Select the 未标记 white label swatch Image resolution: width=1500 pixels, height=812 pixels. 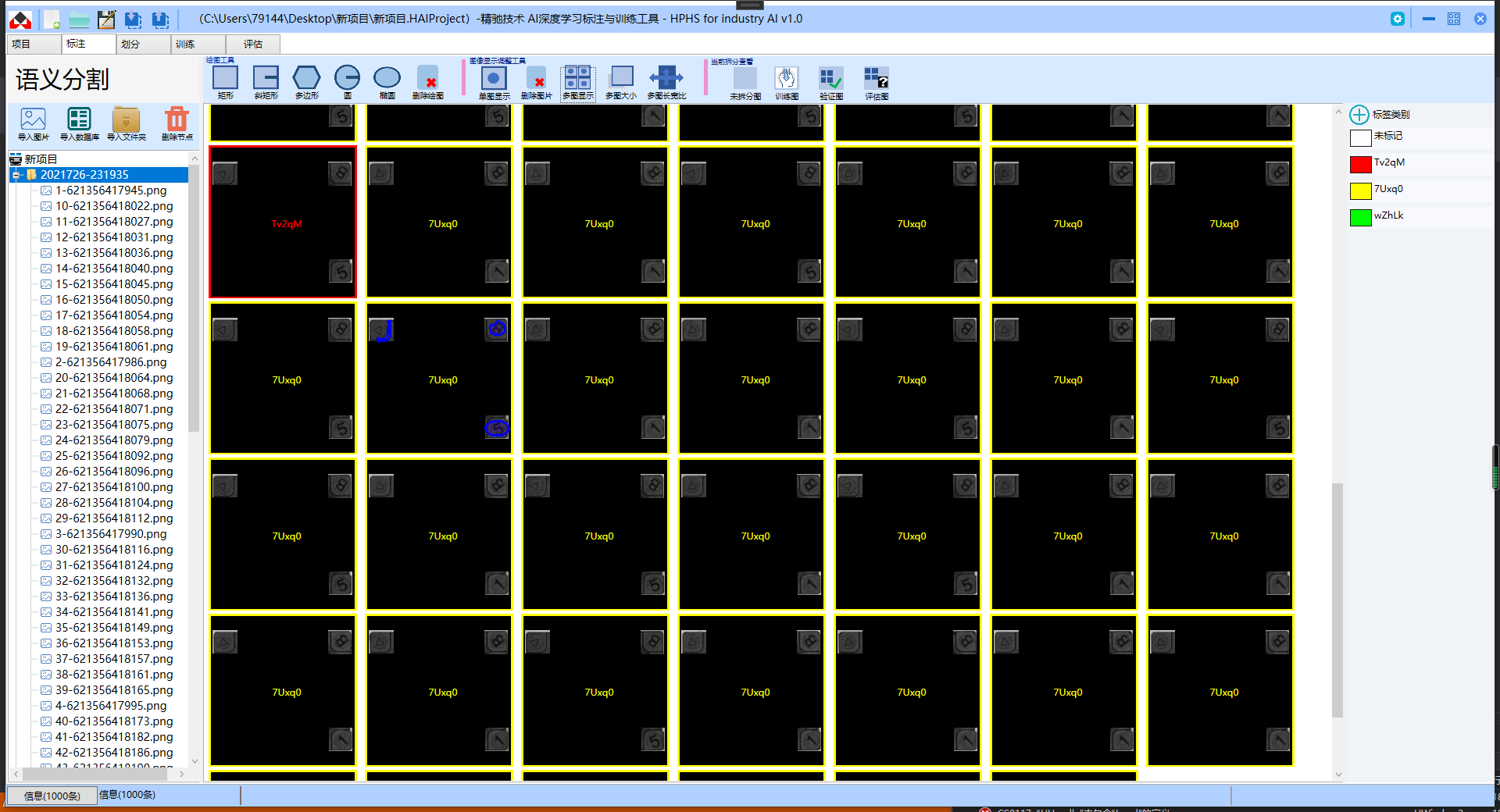(1360, 138)
